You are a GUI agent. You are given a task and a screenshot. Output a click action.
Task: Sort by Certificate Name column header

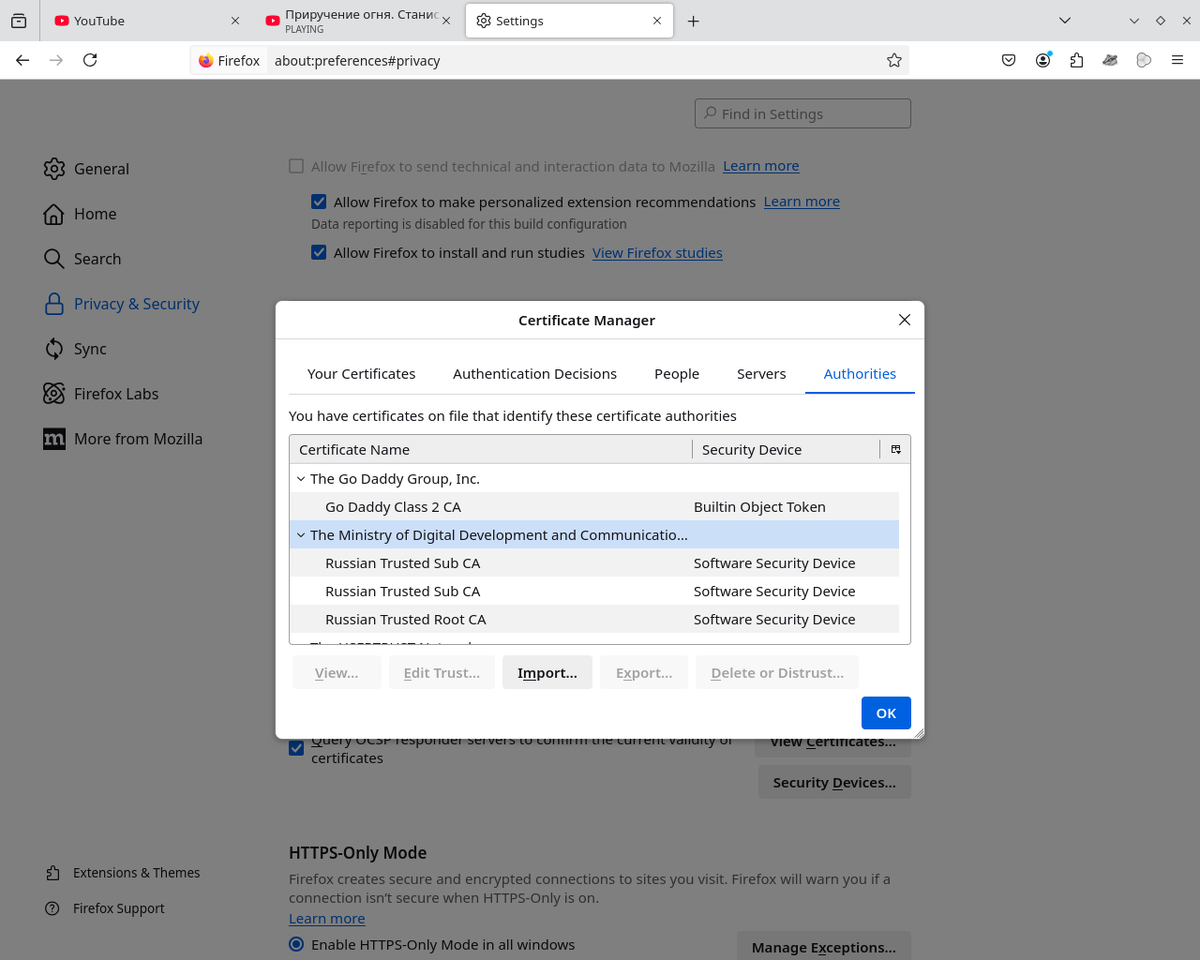point(490,449)
